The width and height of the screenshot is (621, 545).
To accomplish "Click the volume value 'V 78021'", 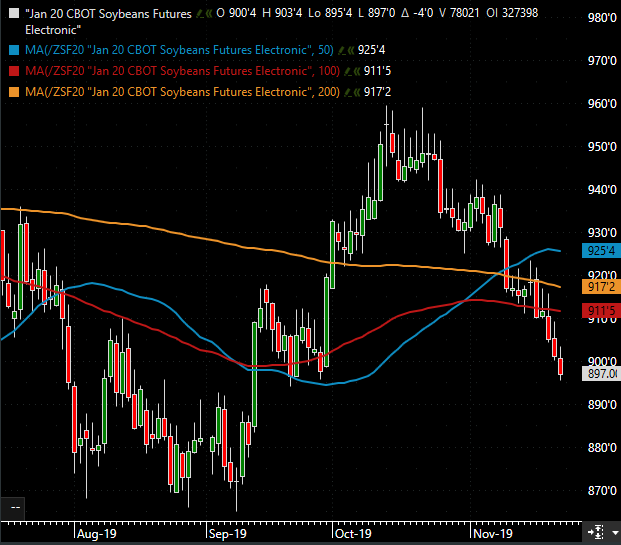I will [459, 13].
